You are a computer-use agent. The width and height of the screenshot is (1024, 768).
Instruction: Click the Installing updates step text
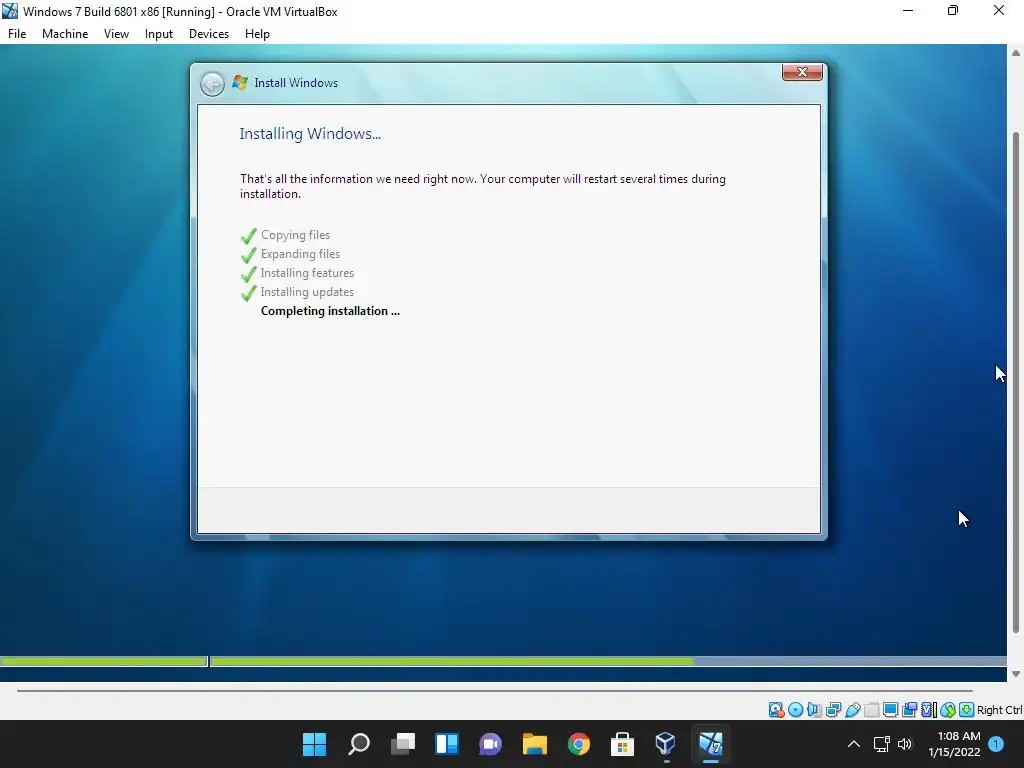pos(307,291)
